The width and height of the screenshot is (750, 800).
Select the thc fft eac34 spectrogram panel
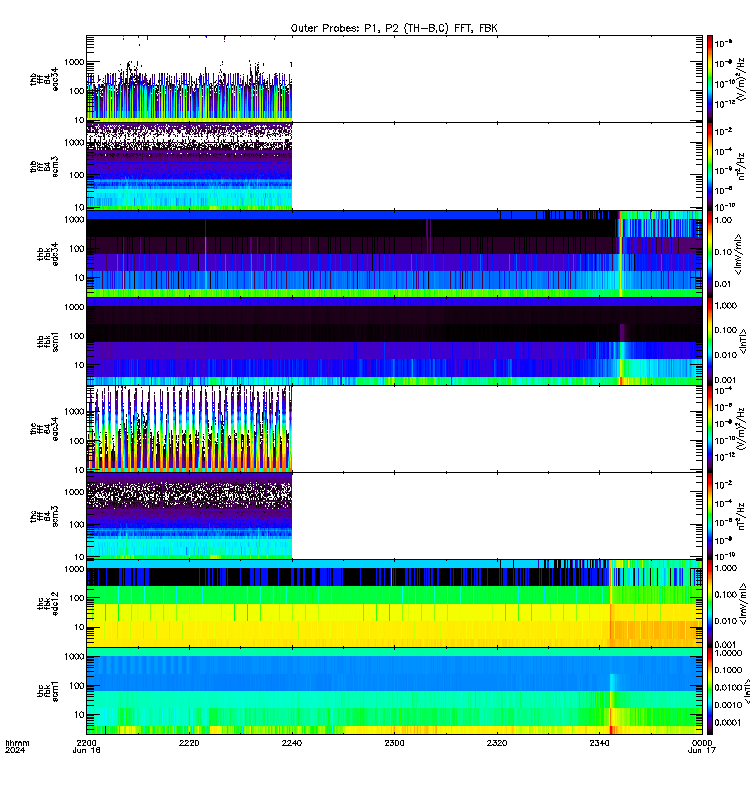coord(394,429)
